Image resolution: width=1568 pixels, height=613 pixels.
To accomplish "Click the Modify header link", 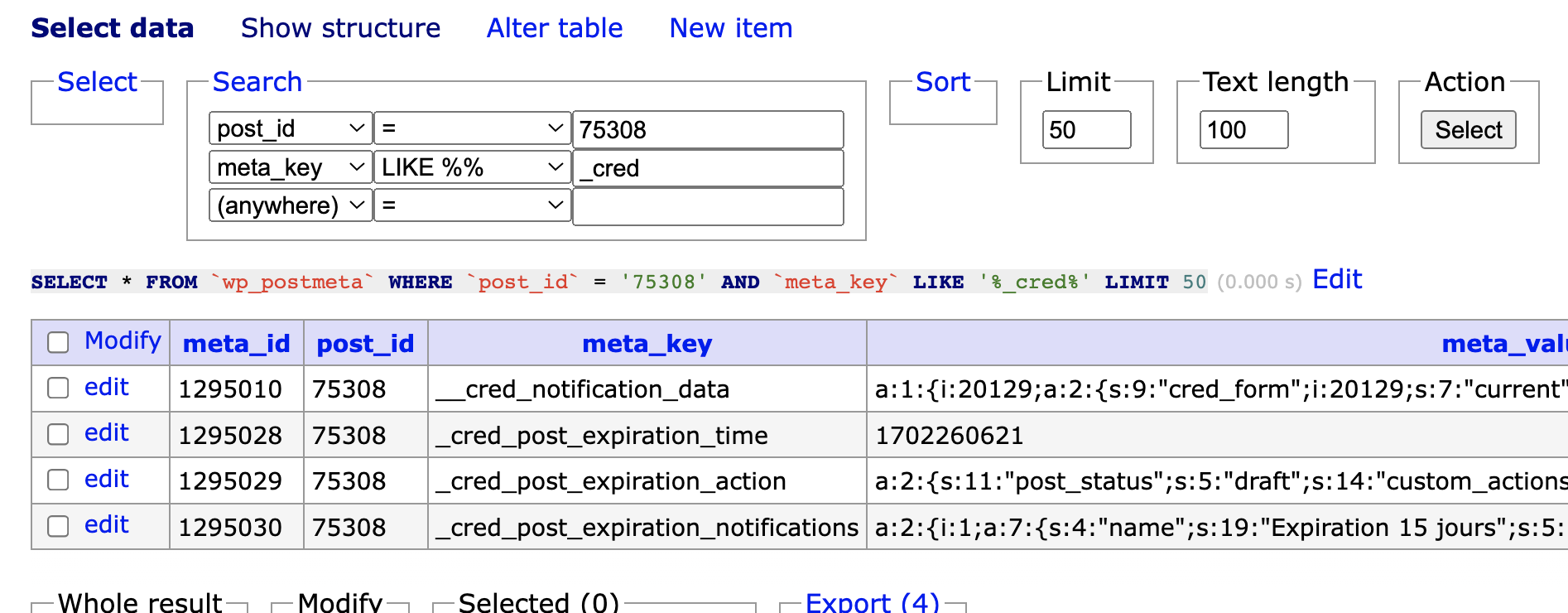I will pyautogui.click(x=123, y=340).
